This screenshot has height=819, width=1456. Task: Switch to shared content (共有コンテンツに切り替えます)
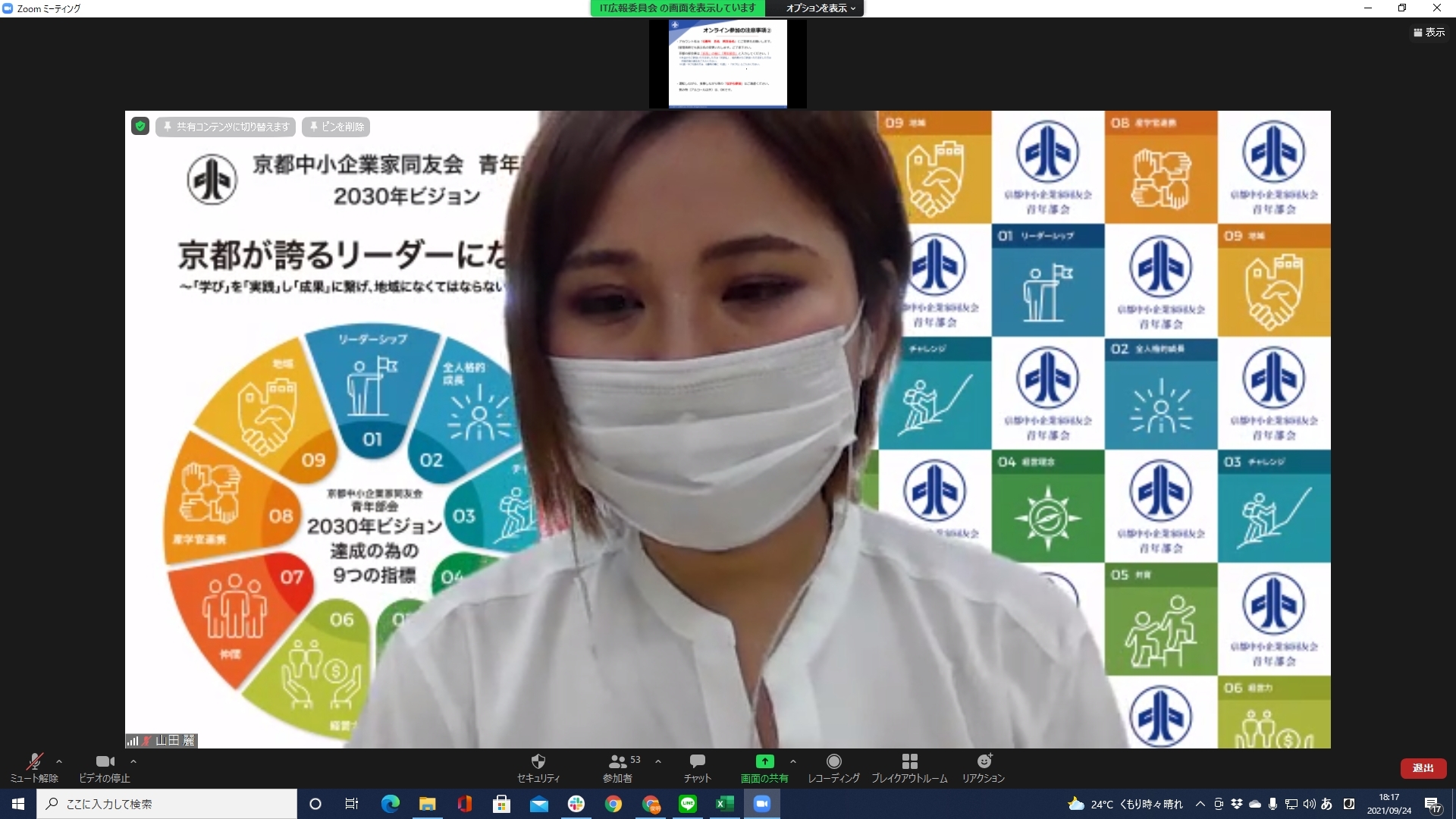(225, 127)
